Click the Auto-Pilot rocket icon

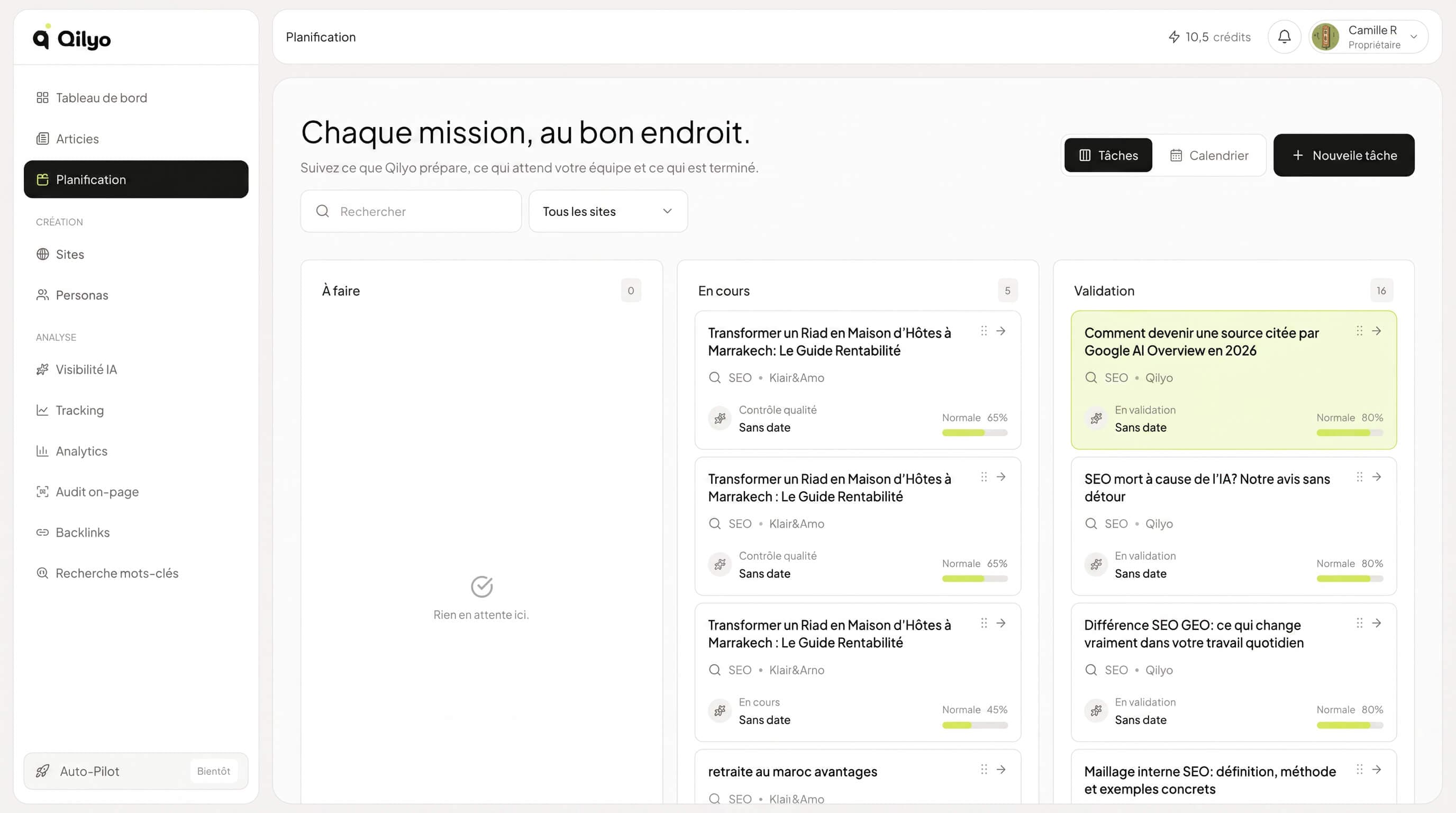point(42,771)
